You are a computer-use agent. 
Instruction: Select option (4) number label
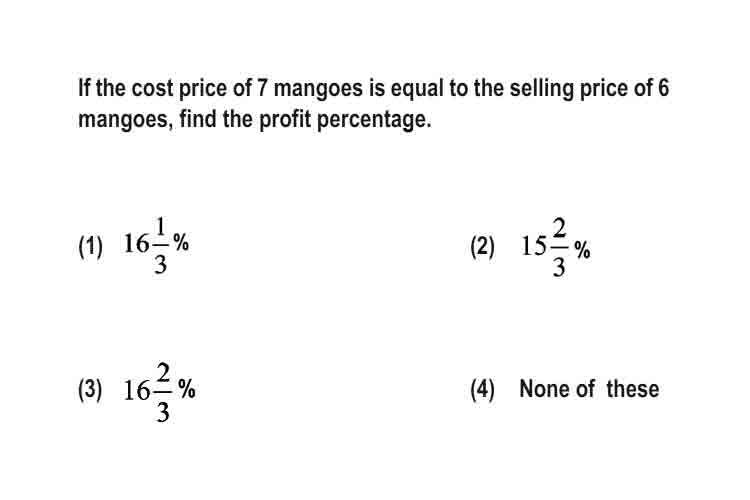[482, 389]
